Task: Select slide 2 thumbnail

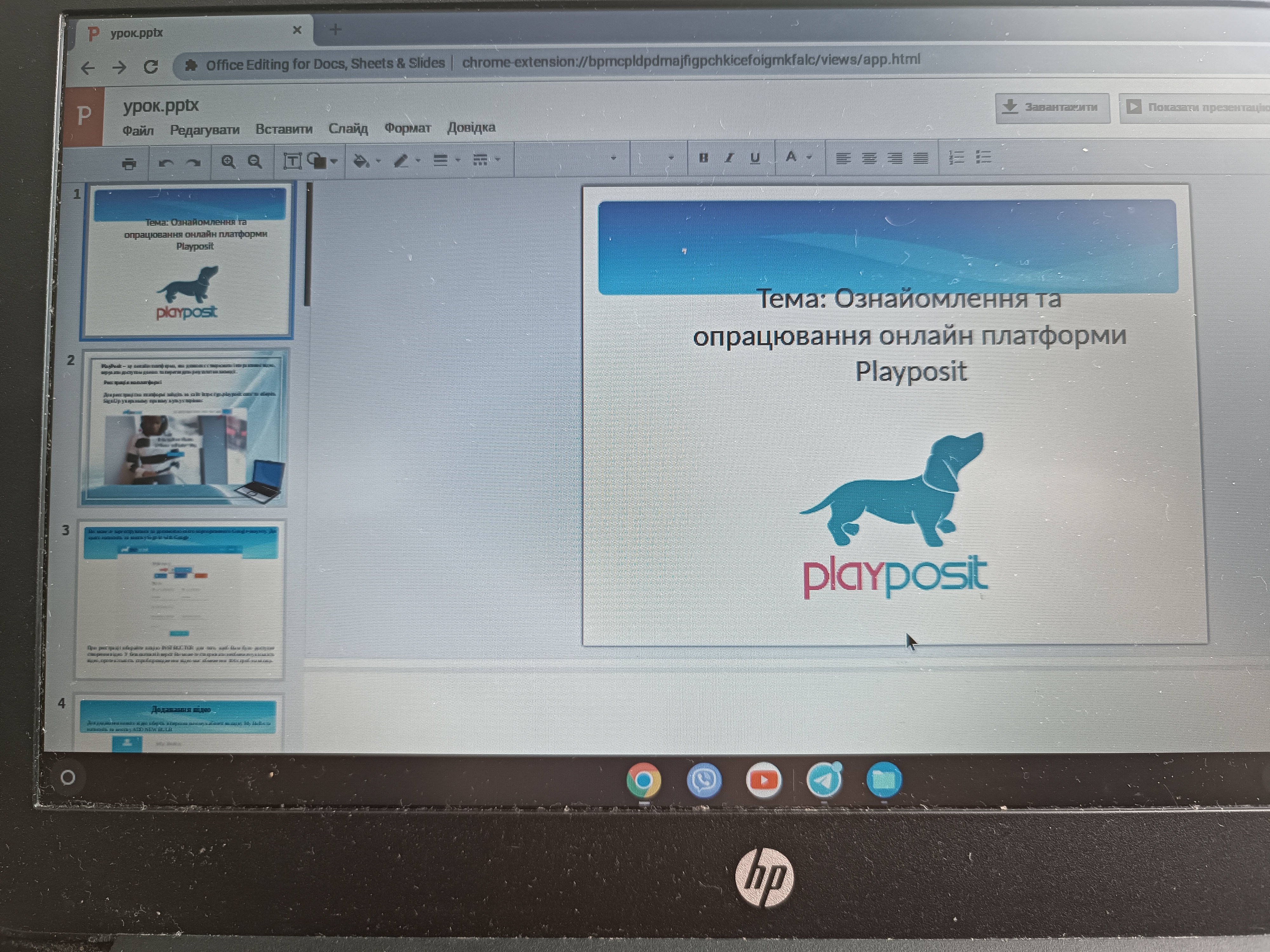Action: coord(184,427)
